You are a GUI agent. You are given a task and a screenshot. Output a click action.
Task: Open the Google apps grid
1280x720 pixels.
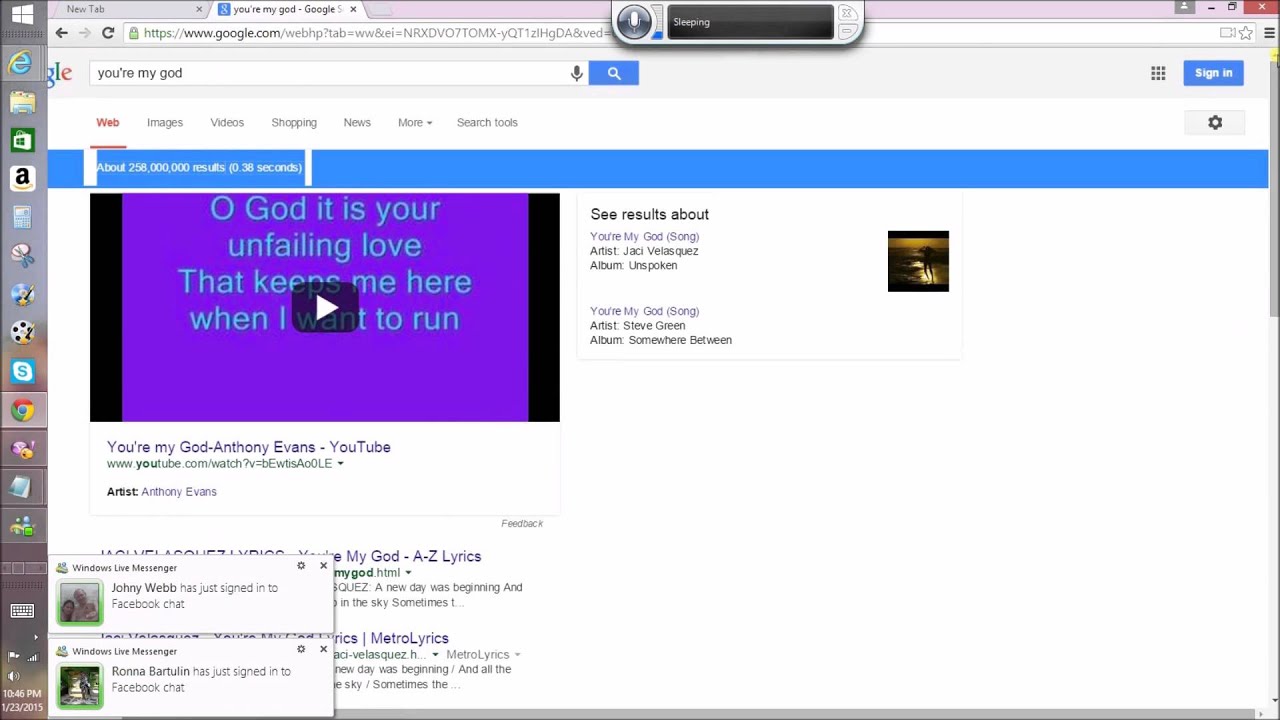coord(1157,72)
